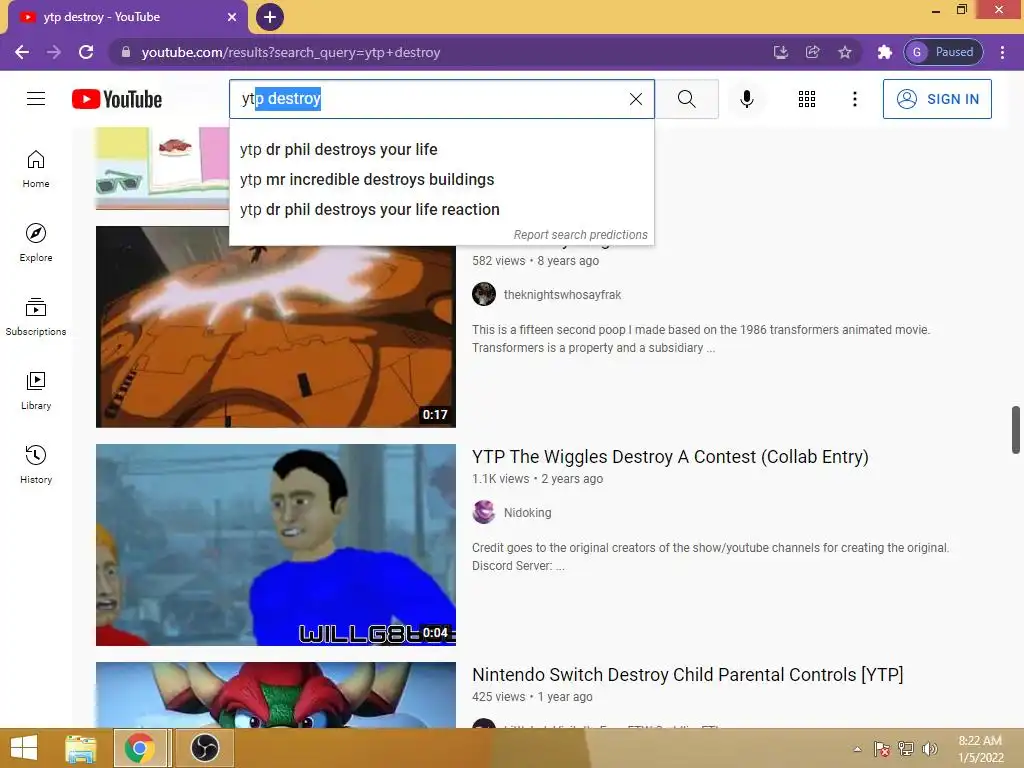
Task: Go back with the browser back arrow
Action: tap(22, 52)
